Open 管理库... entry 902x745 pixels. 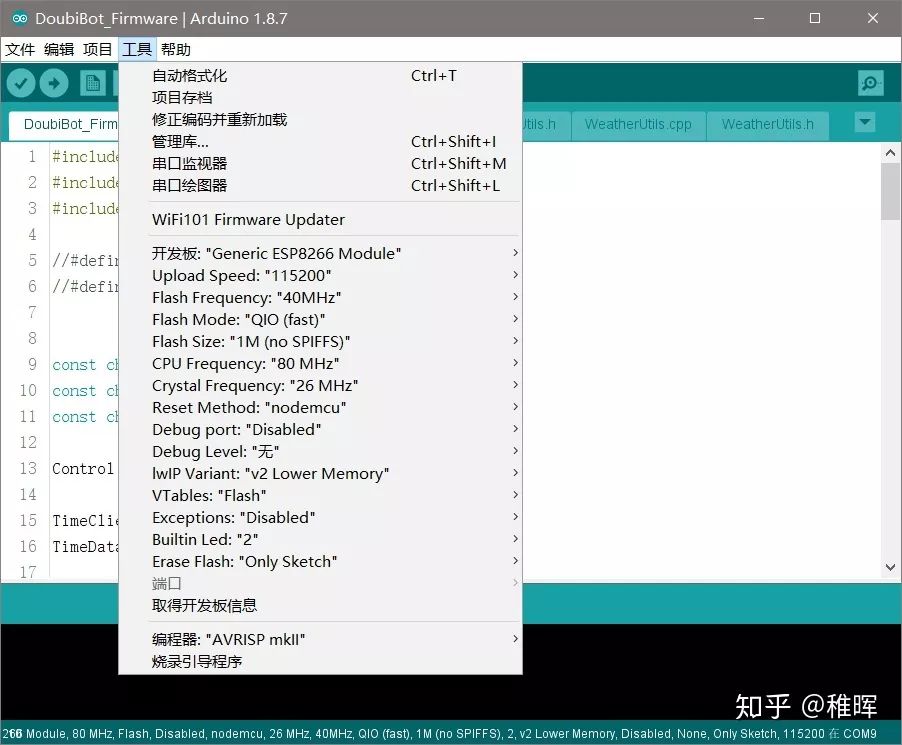[320, 142]
